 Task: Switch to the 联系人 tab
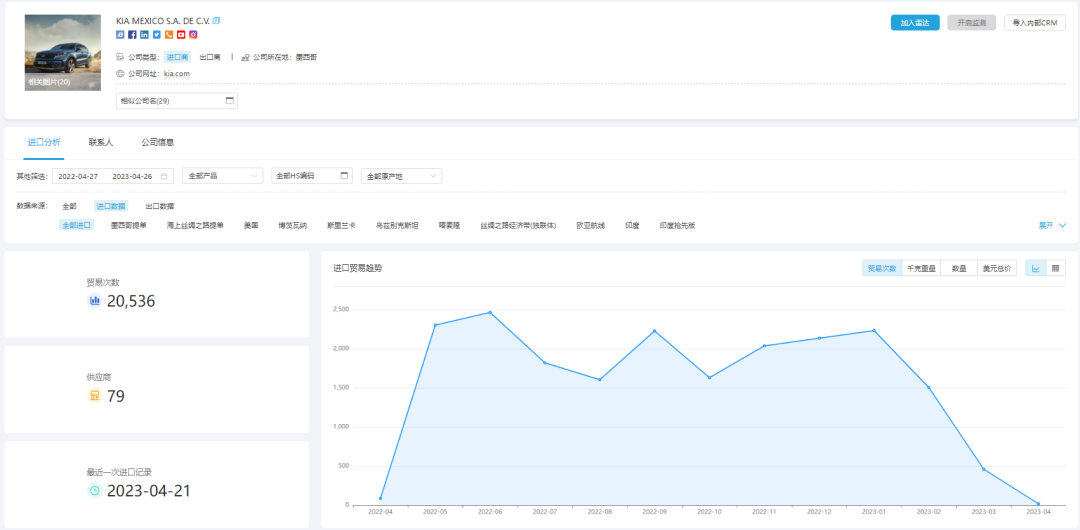[101, 143]
